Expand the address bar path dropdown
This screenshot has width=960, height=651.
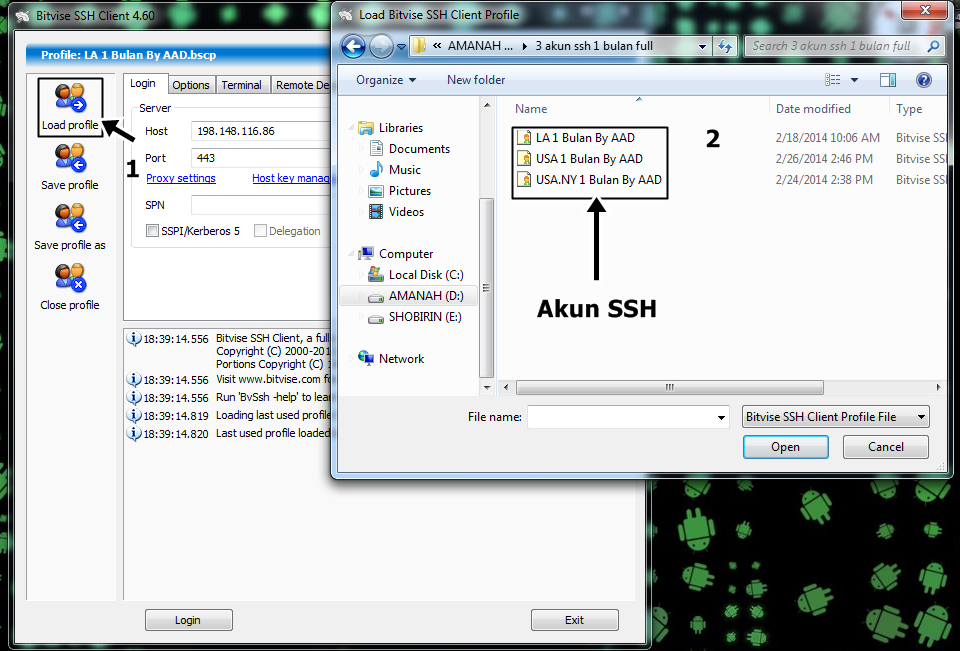click(x=702, y=47)
